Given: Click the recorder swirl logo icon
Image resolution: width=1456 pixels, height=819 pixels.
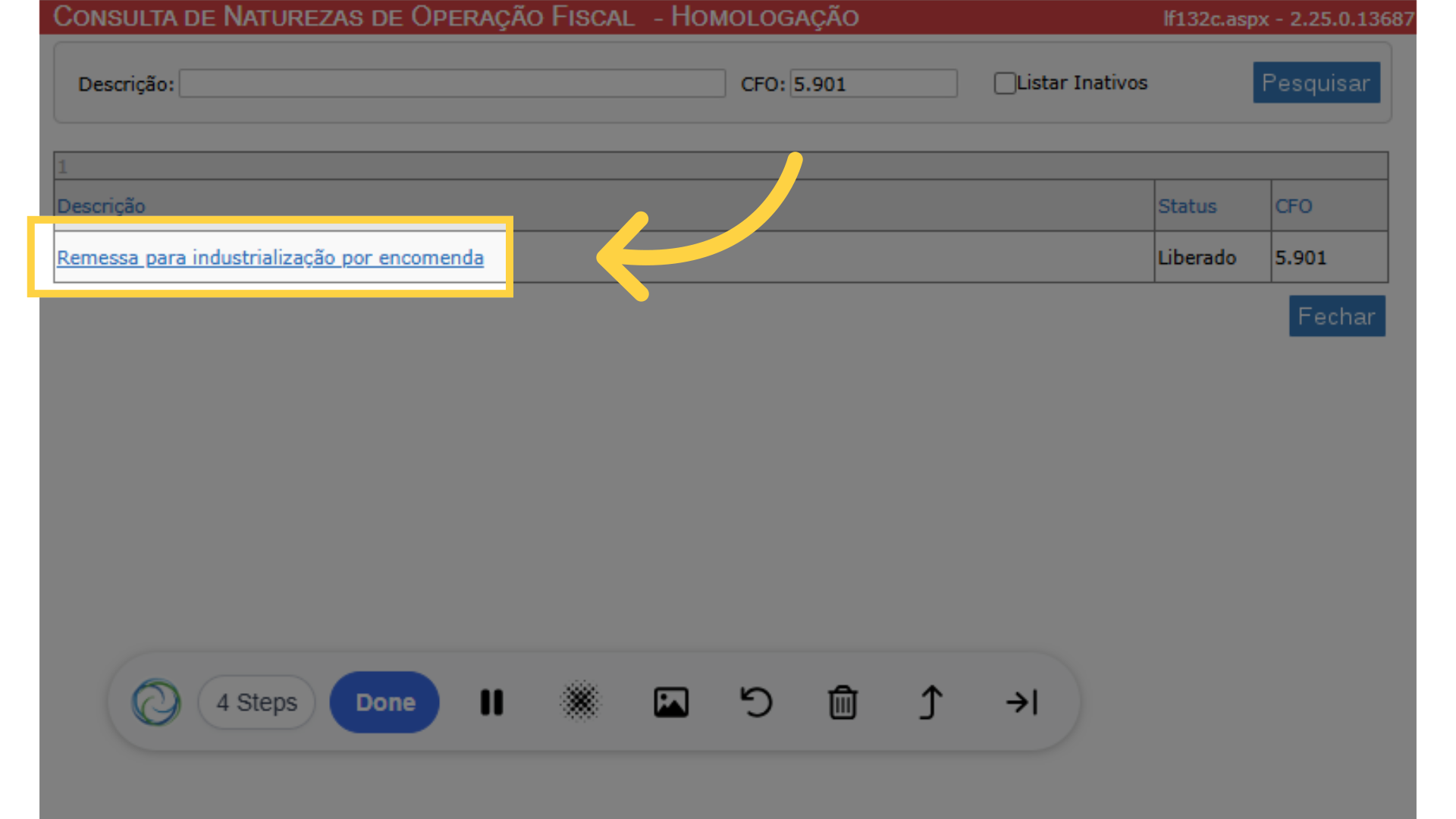Looking at the screenshot, I should coord(156,702).
